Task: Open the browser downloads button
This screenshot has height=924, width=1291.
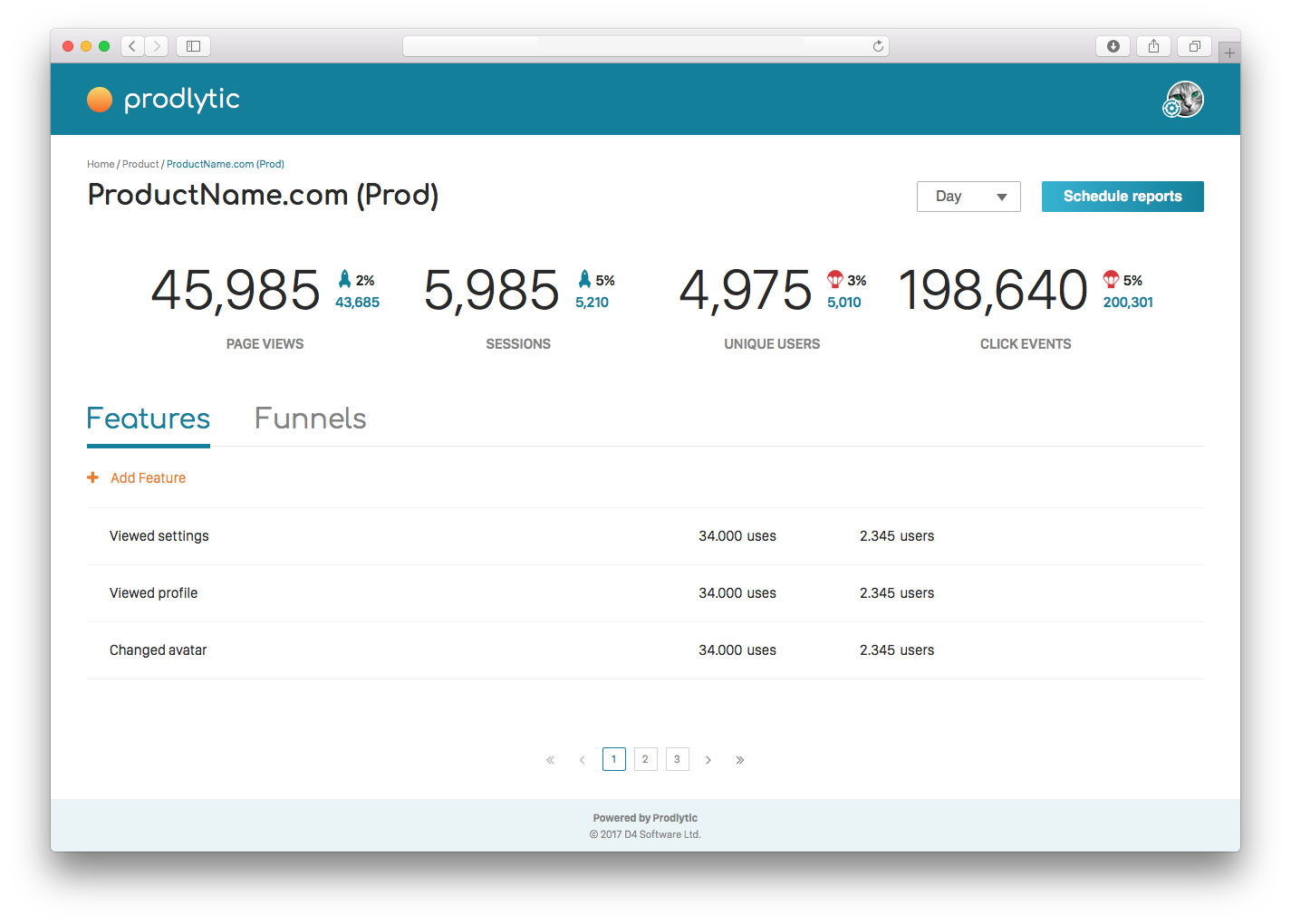Action: pyautogui.click(x=1113, y=46)
